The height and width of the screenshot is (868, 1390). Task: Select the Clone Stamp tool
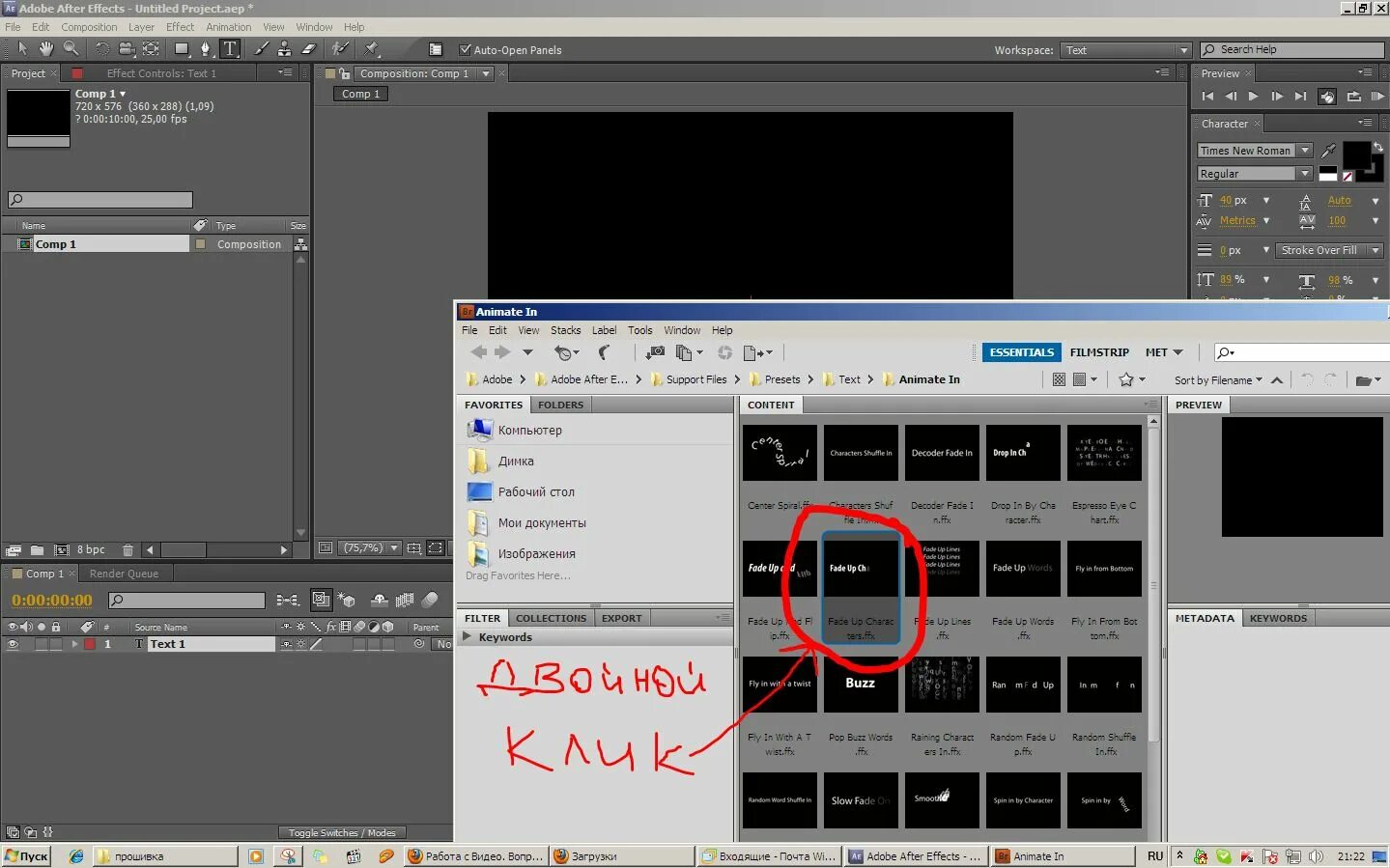(x=284, y=49)
